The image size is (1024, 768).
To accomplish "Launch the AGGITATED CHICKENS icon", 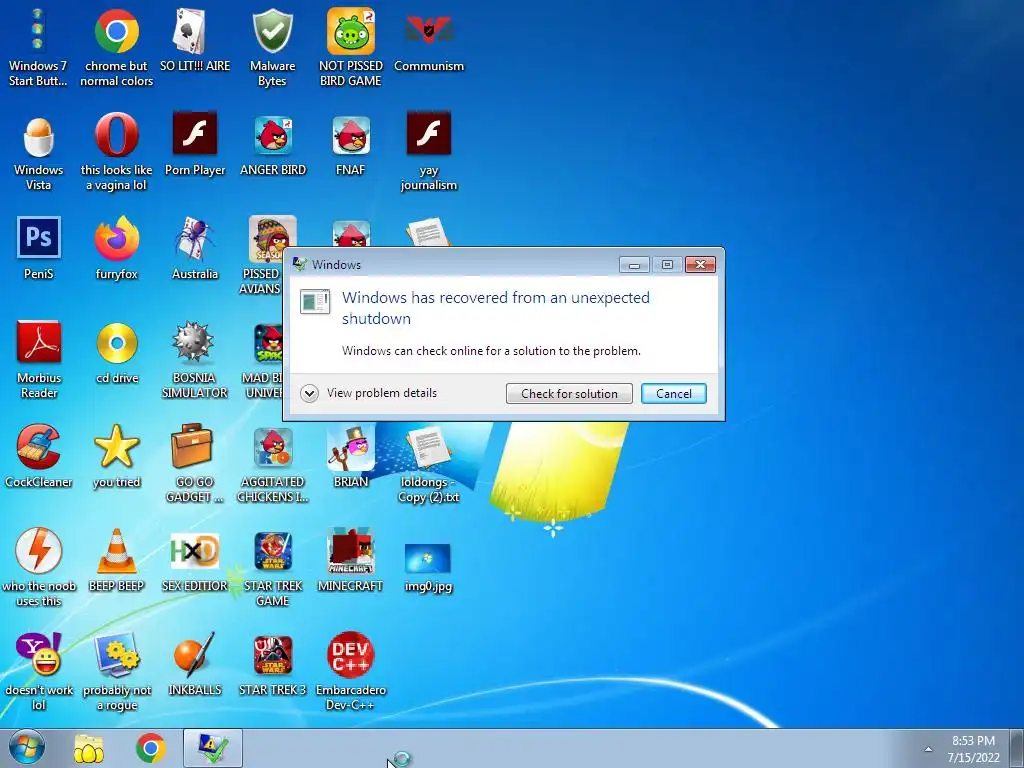I will click(x=272, y=463).
